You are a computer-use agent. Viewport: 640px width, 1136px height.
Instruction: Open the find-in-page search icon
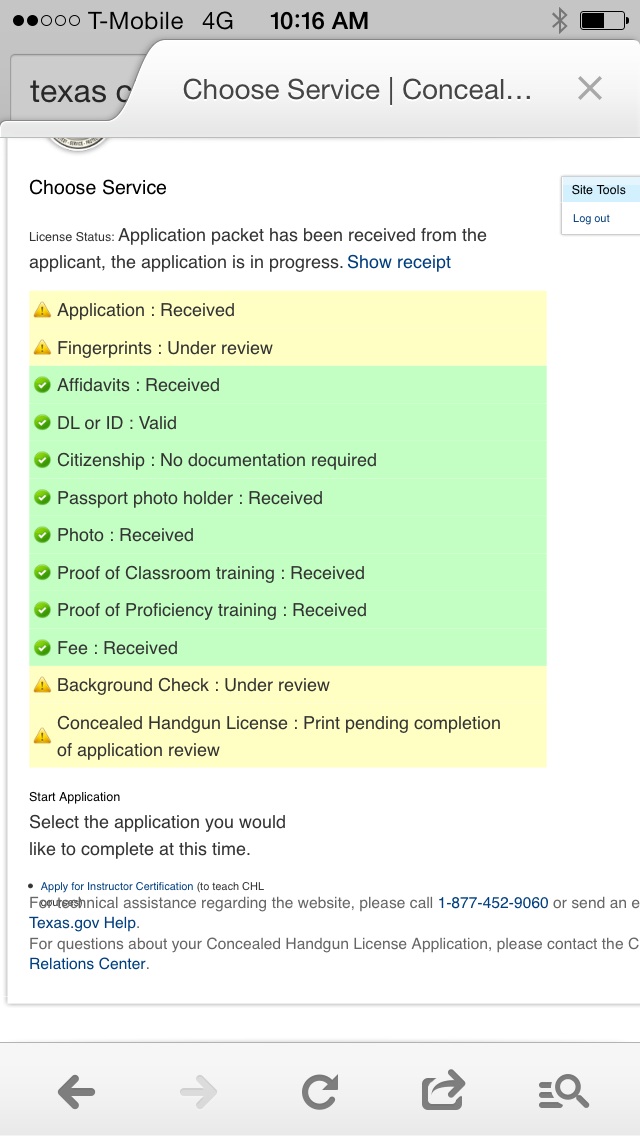tap(564, 1091)
